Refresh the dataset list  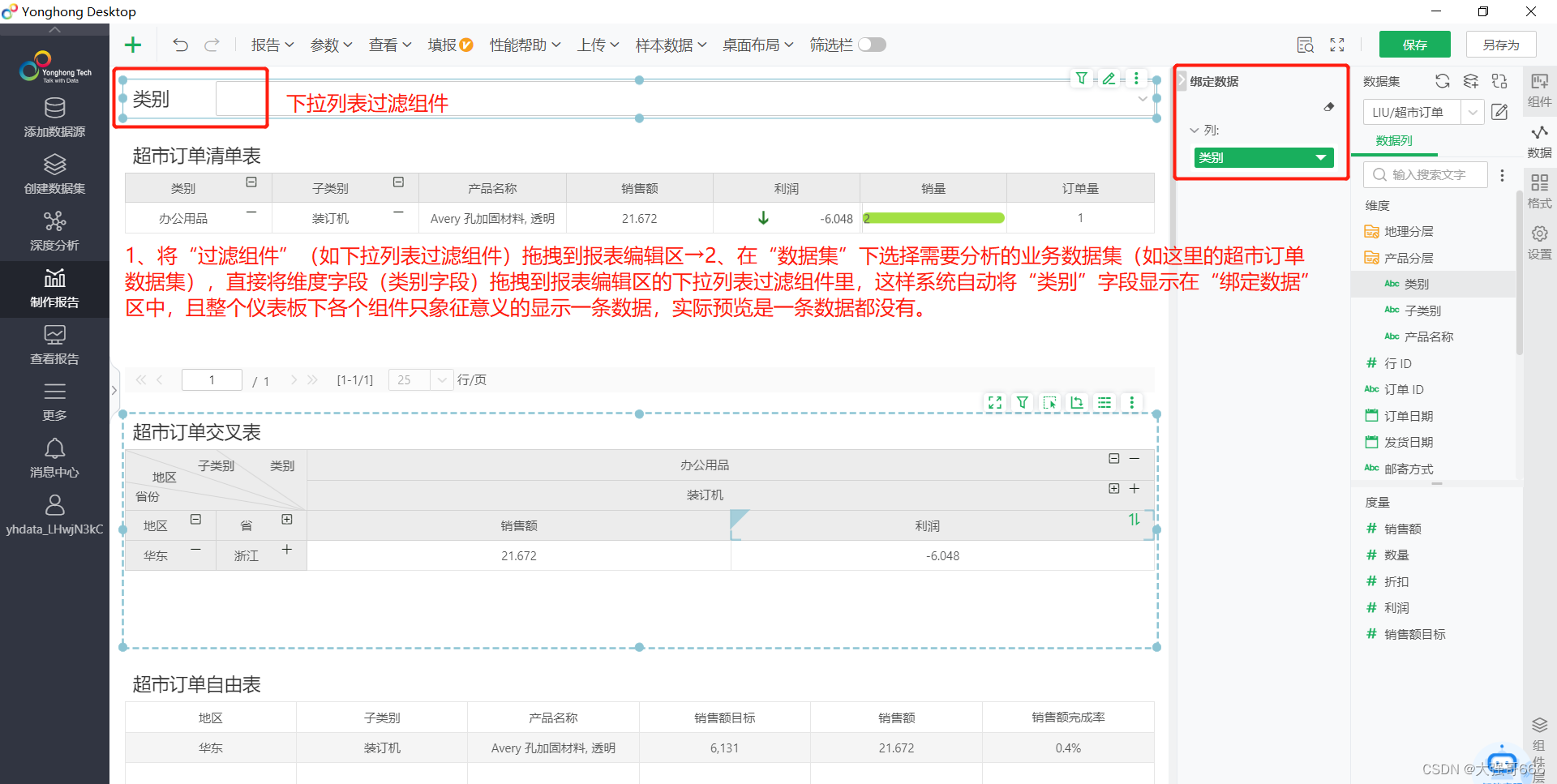(x=1442, y=81)
